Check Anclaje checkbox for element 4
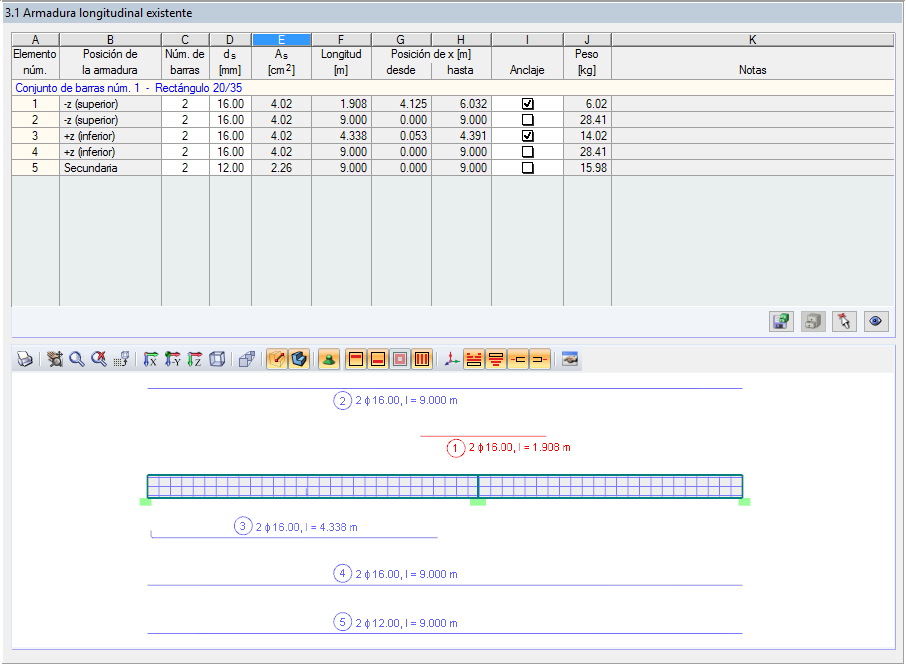The width and height of the screenshot is (906, 666). point(528,152)
